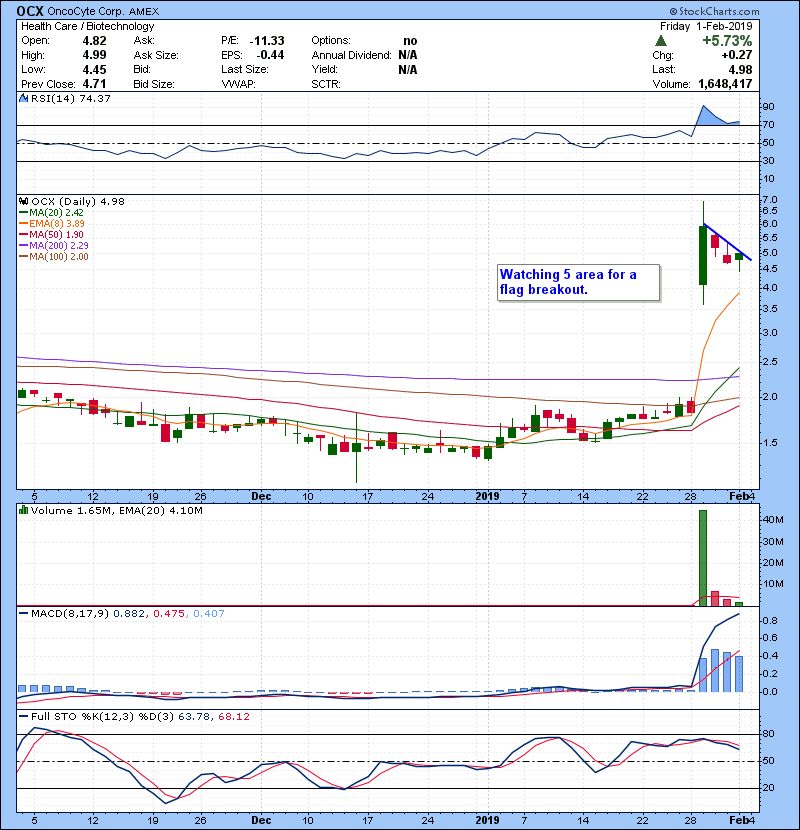Click the MA(200) 2.29 legend entry

(x=54, y=246)
